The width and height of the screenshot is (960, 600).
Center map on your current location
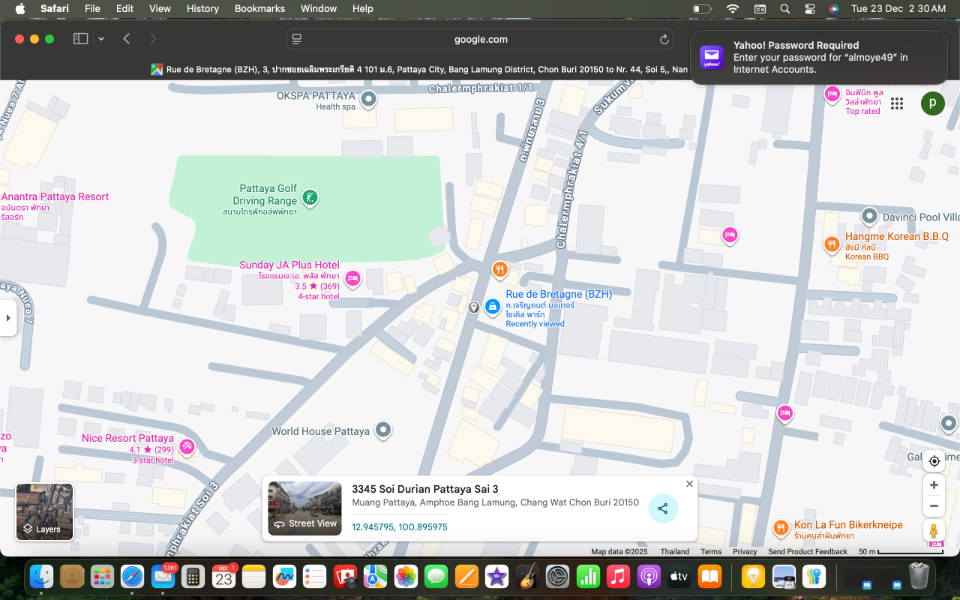934,461
